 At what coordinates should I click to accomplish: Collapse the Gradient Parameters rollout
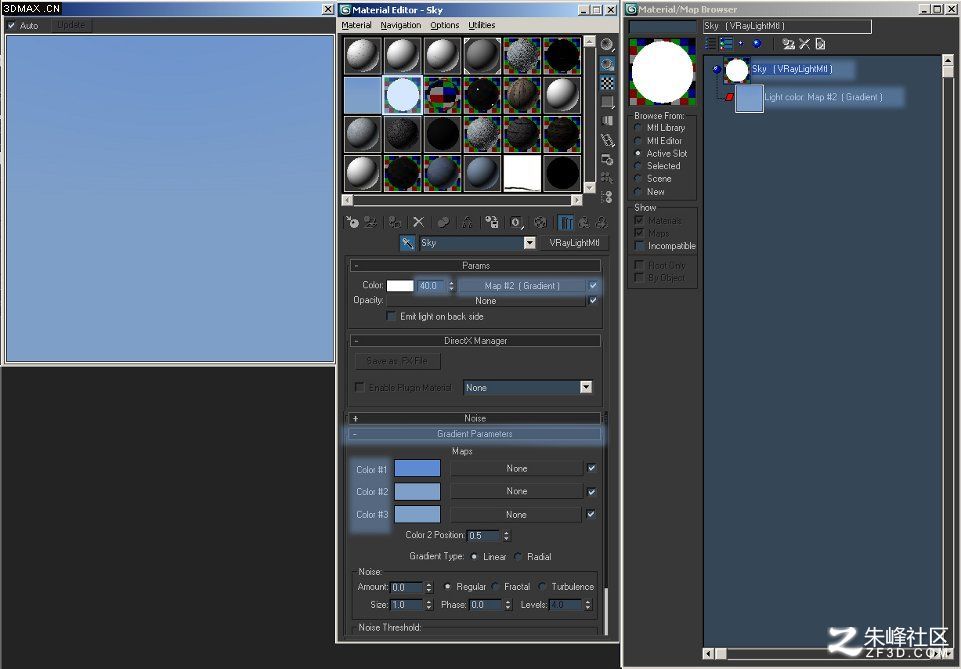click(476, 434)
